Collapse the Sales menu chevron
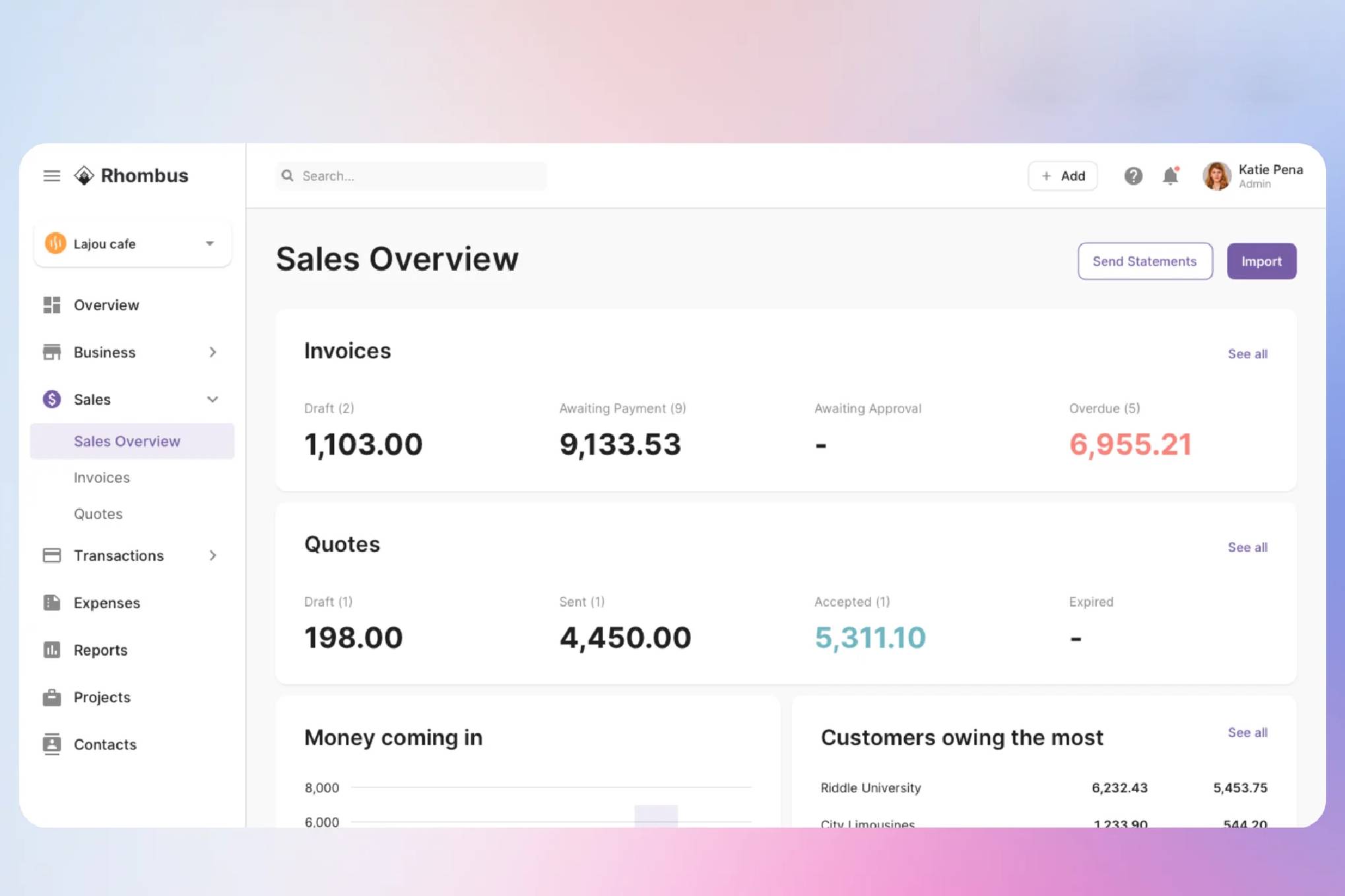This screenshot has width=1345, height=896. [213, 399]
